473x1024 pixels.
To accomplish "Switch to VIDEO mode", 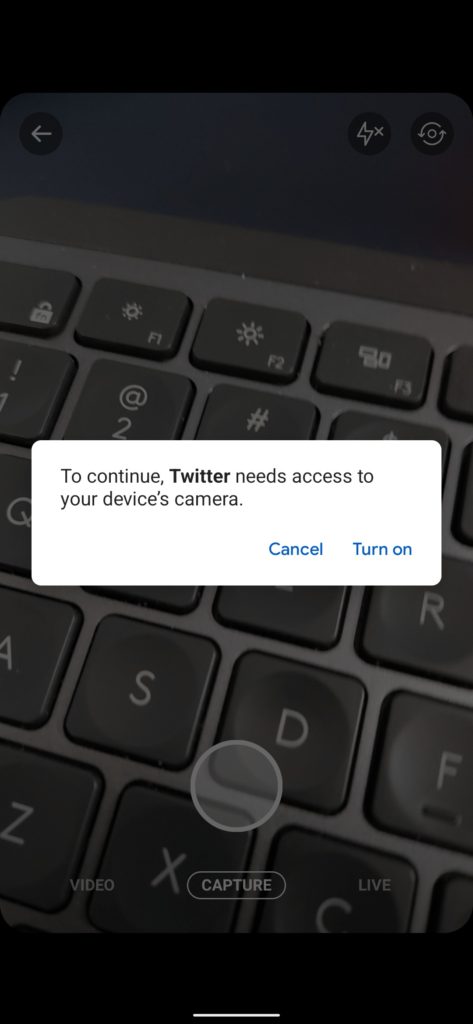I will point(92,885).
